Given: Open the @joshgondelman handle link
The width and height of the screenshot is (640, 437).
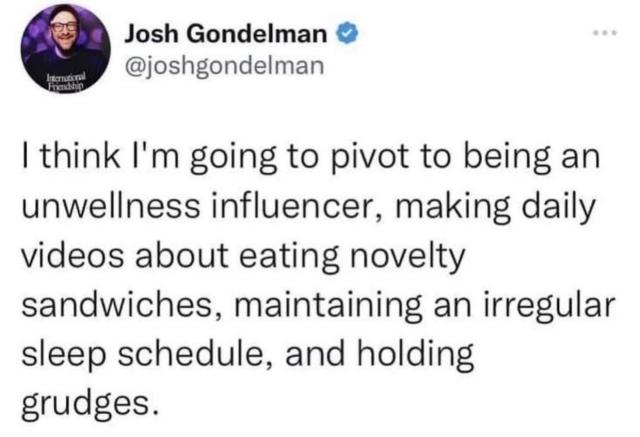Looking at the screenshot, I should pyautogui.click(x=224, y=66).
